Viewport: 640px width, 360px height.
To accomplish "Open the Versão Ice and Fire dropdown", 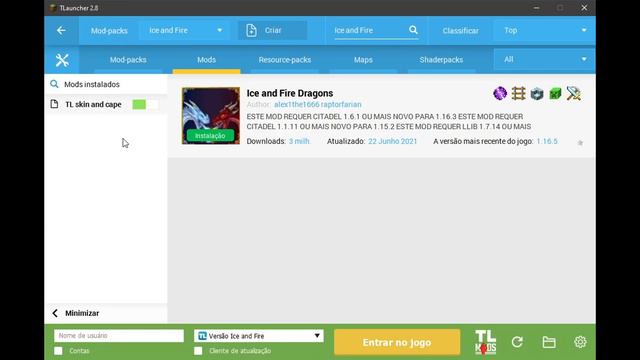I will 259,336.
